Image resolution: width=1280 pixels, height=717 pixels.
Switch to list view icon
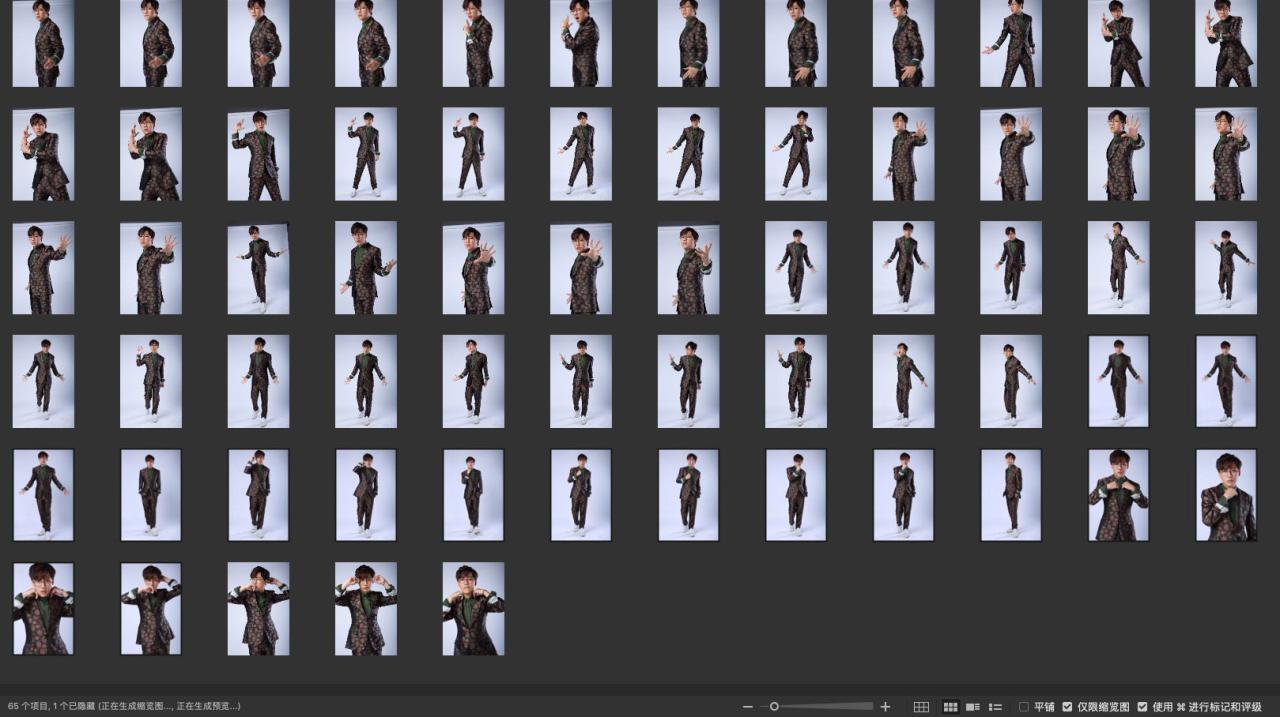click(995, 707)
